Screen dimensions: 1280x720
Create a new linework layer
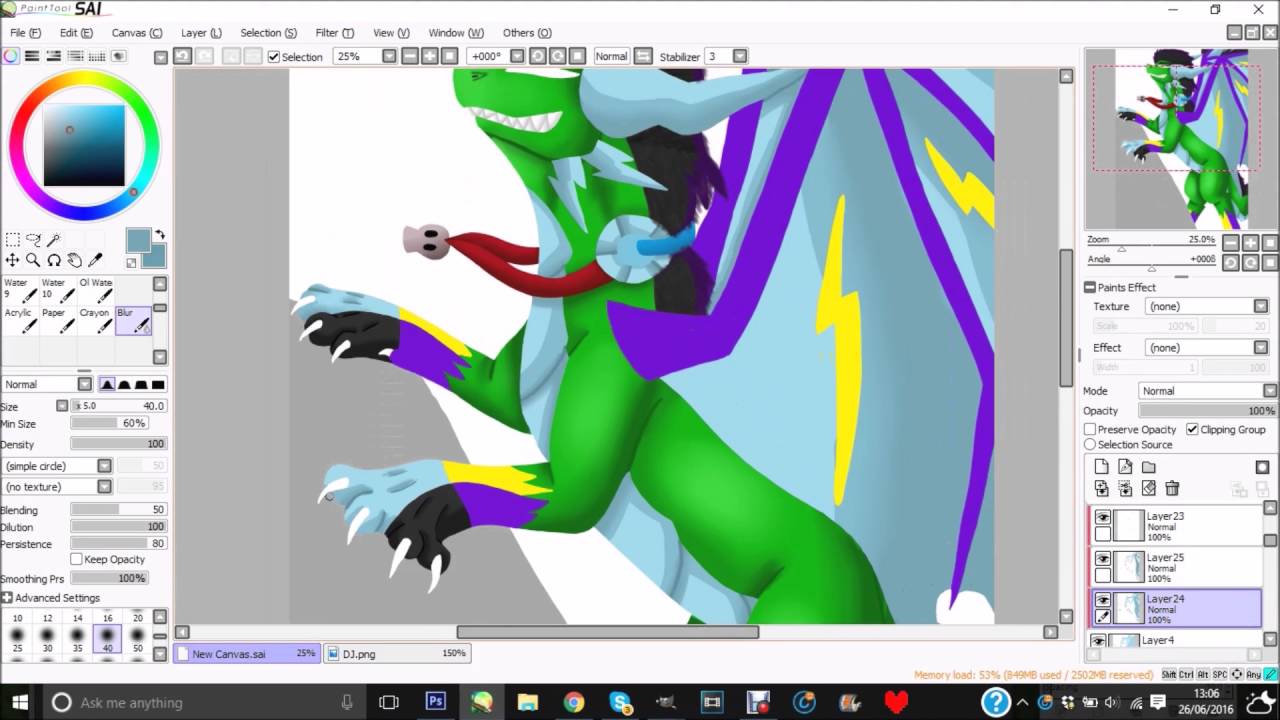(1125, 467)
